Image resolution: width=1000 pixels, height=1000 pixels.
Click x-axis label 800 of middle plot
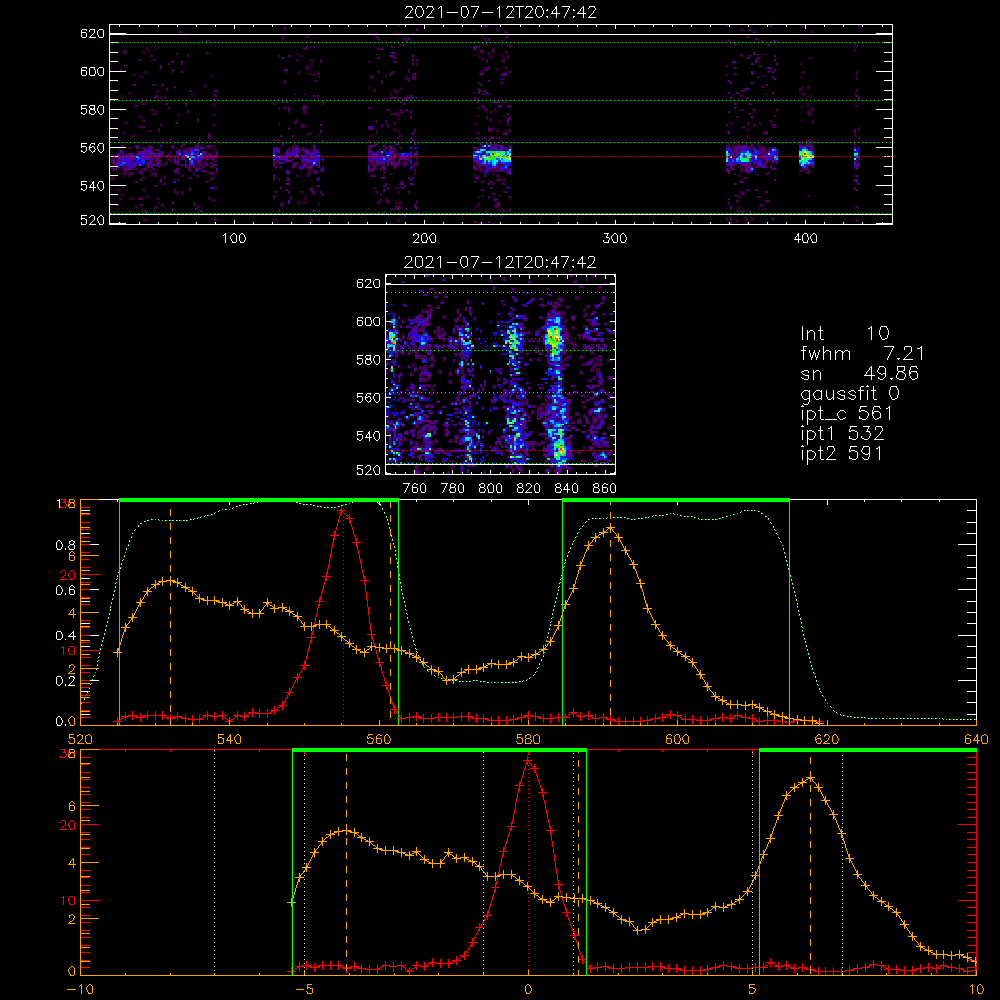click(x=490, y=489)
